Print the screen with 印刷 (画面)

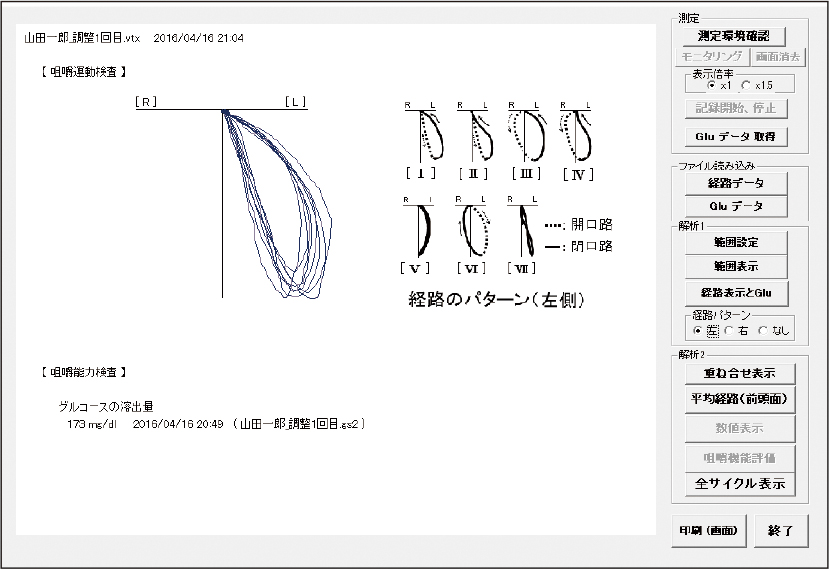tap(709, 531)
